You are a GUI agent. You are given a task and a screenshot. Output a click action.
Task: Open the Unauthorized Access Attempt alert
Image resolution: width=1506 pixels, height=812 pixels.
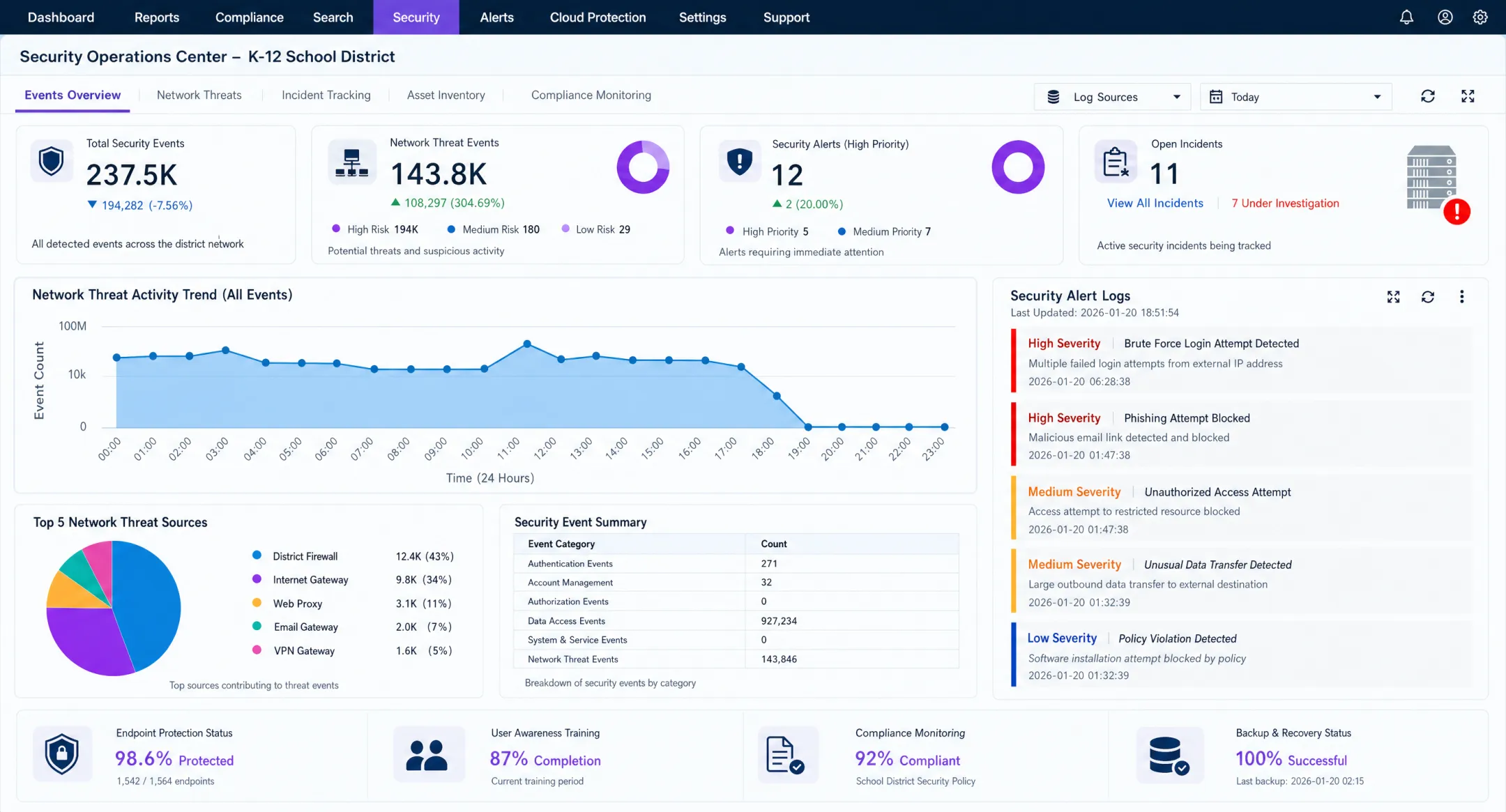(1241, 509)
